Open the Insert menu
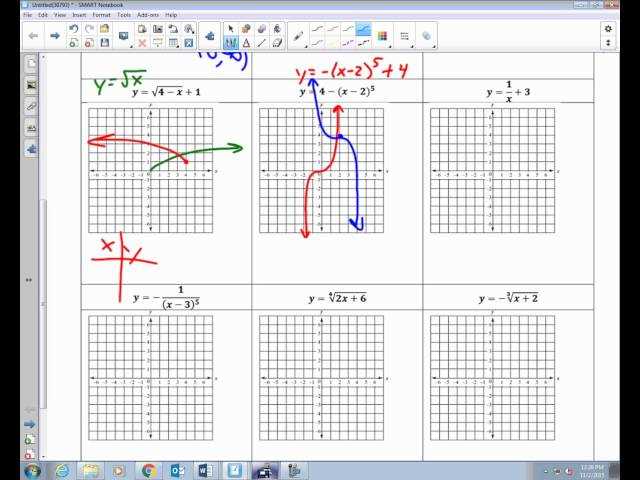Screen dimensions: 640x480 pyautogui.click(x=79, y=15)
